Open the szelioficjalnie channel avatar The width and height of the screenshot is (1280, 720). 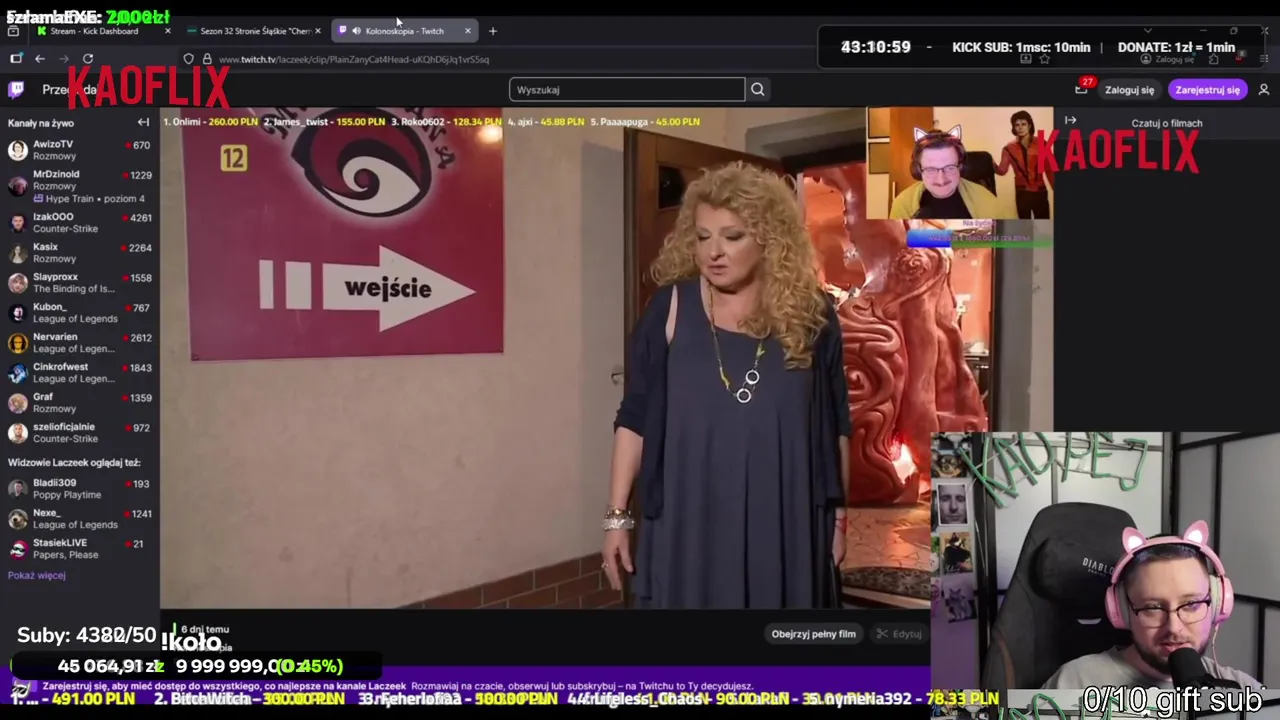click(x=17, y=433)
